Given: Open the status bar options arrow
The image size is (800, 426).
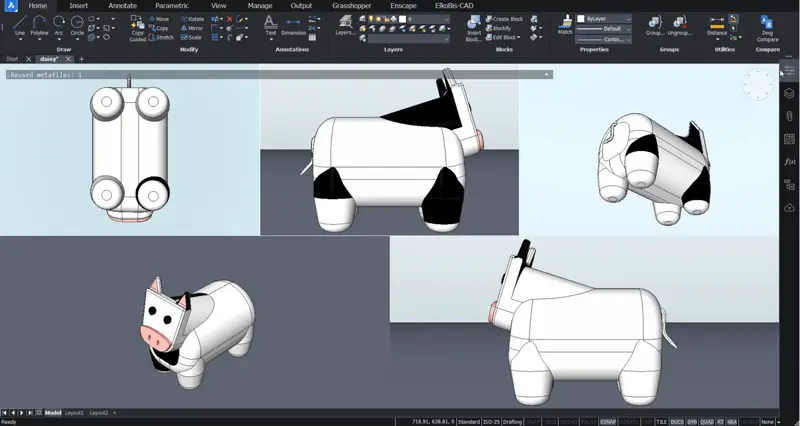Looking at the screenshot, I should 778,422.
